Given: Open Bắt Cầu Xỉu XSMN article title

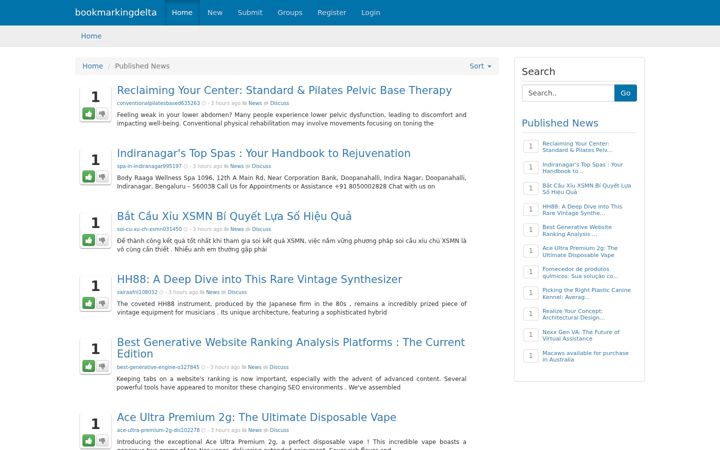Looking at the screenshot, I should coord(234,216).
